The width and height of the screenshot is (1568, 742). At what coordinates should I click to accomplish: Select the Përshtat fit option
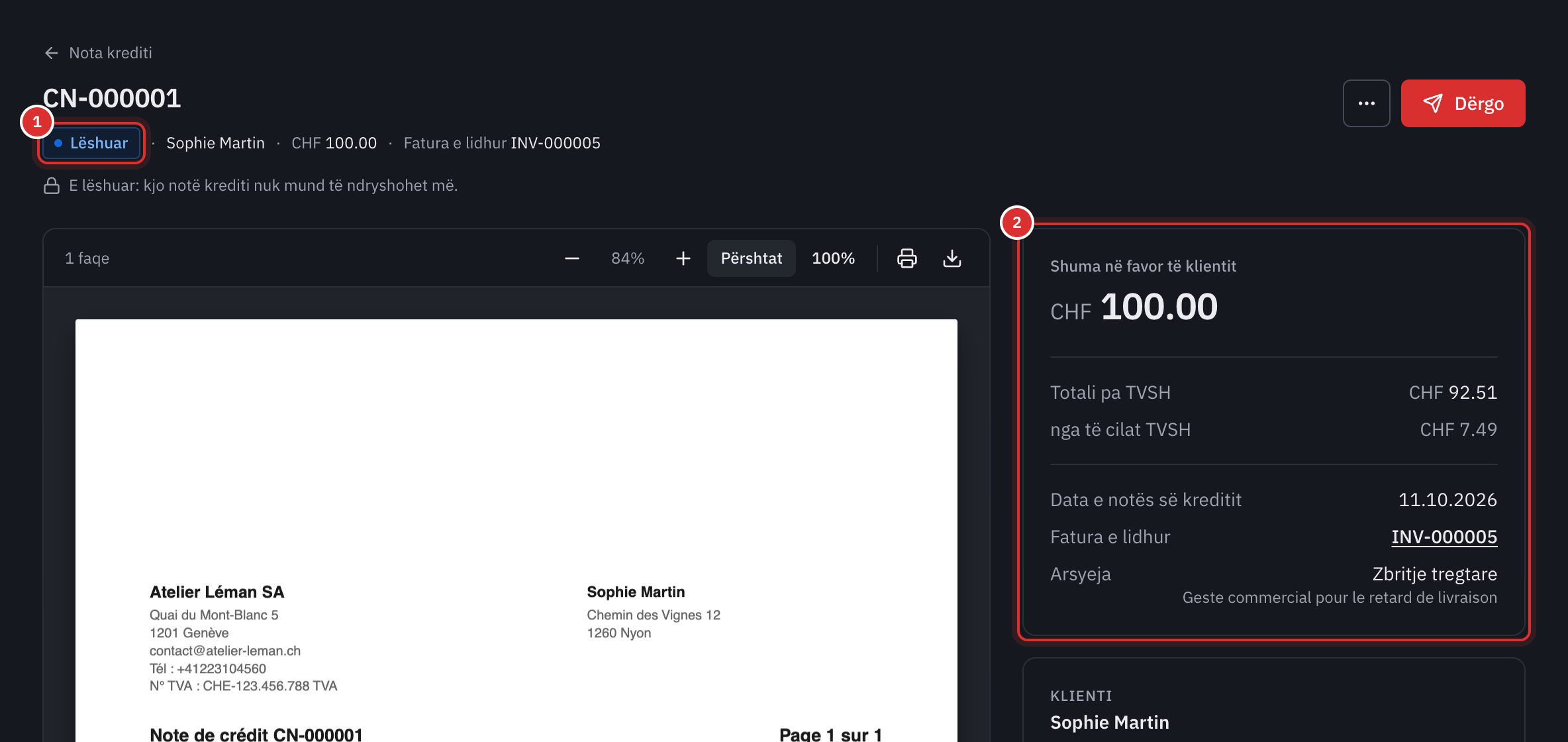[x=752, y=258]
